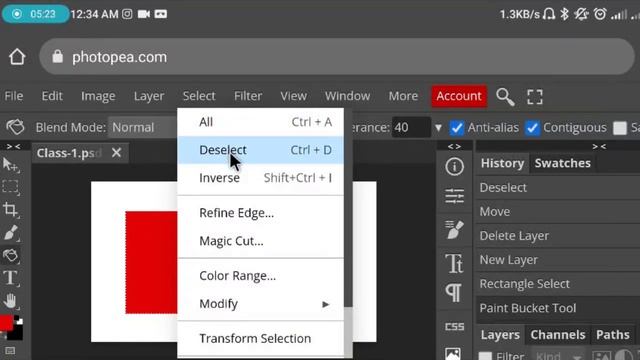Click the lock icon in address bar
Viewport: 640px width, 360px height.
(58, 56)
